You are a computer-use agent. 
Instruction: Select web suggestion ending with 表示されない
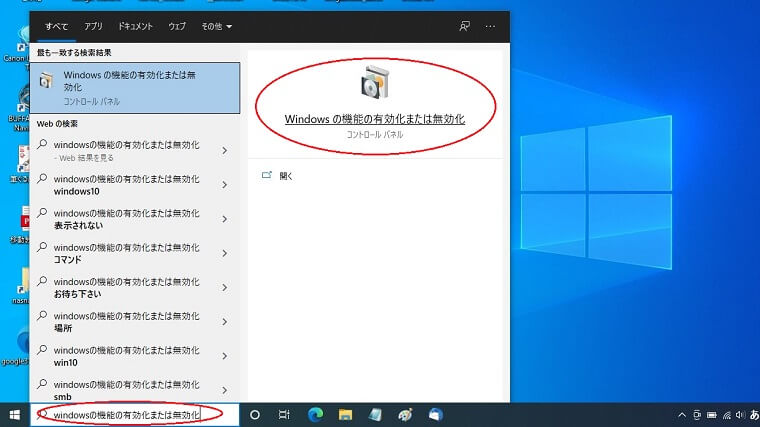(x=125, y=219)
